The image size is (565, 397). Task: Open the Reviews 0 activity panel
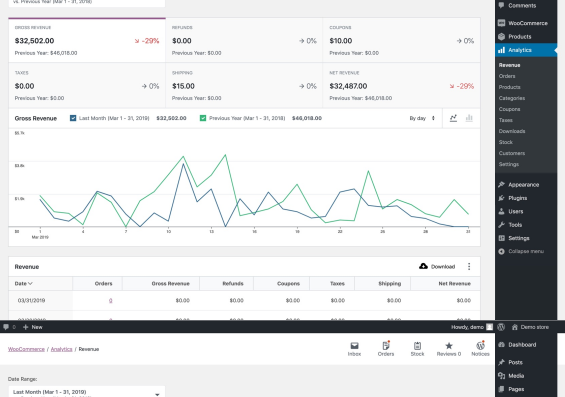[449, 349]
